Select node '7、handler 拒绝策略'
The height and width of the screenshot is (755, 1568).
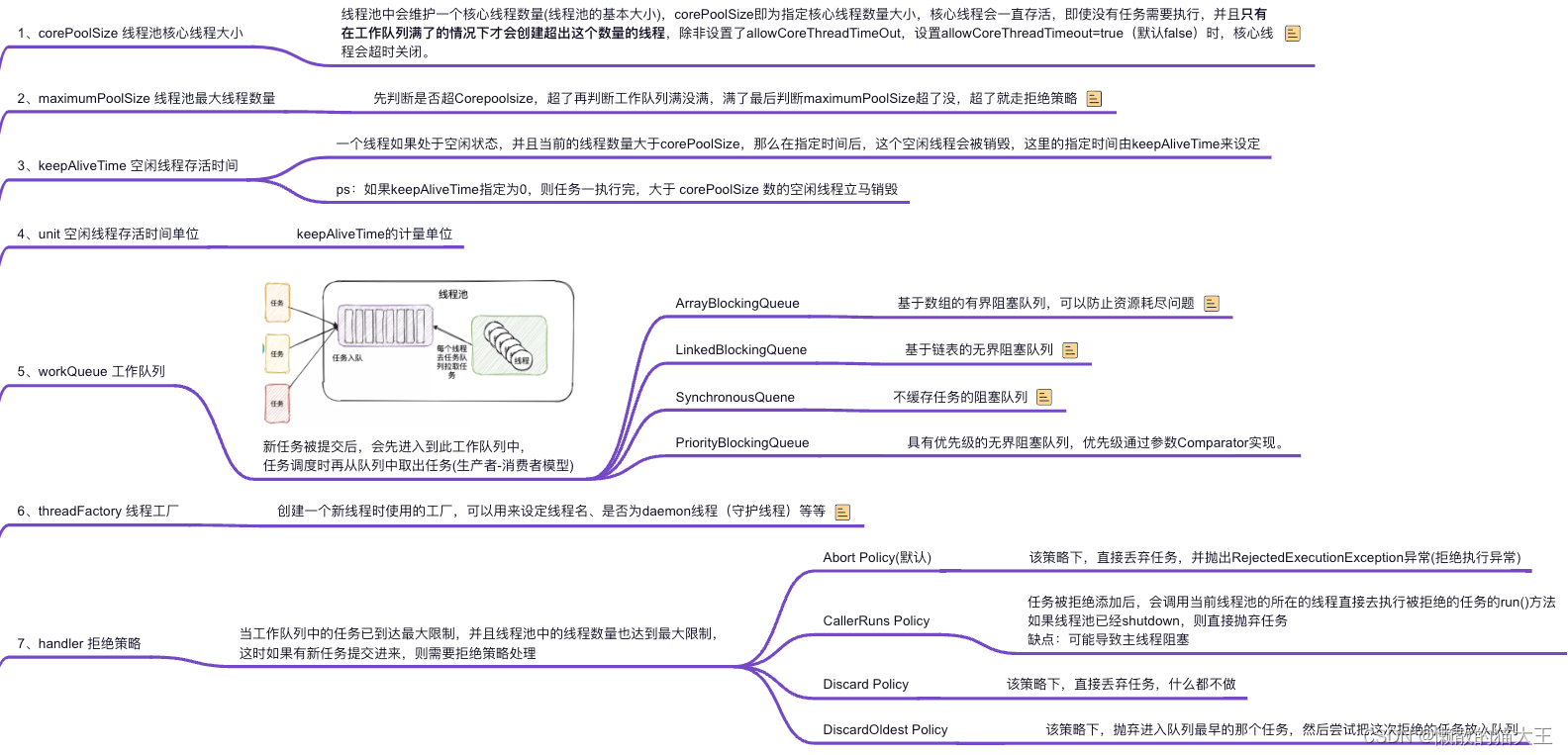coord(79,644)
